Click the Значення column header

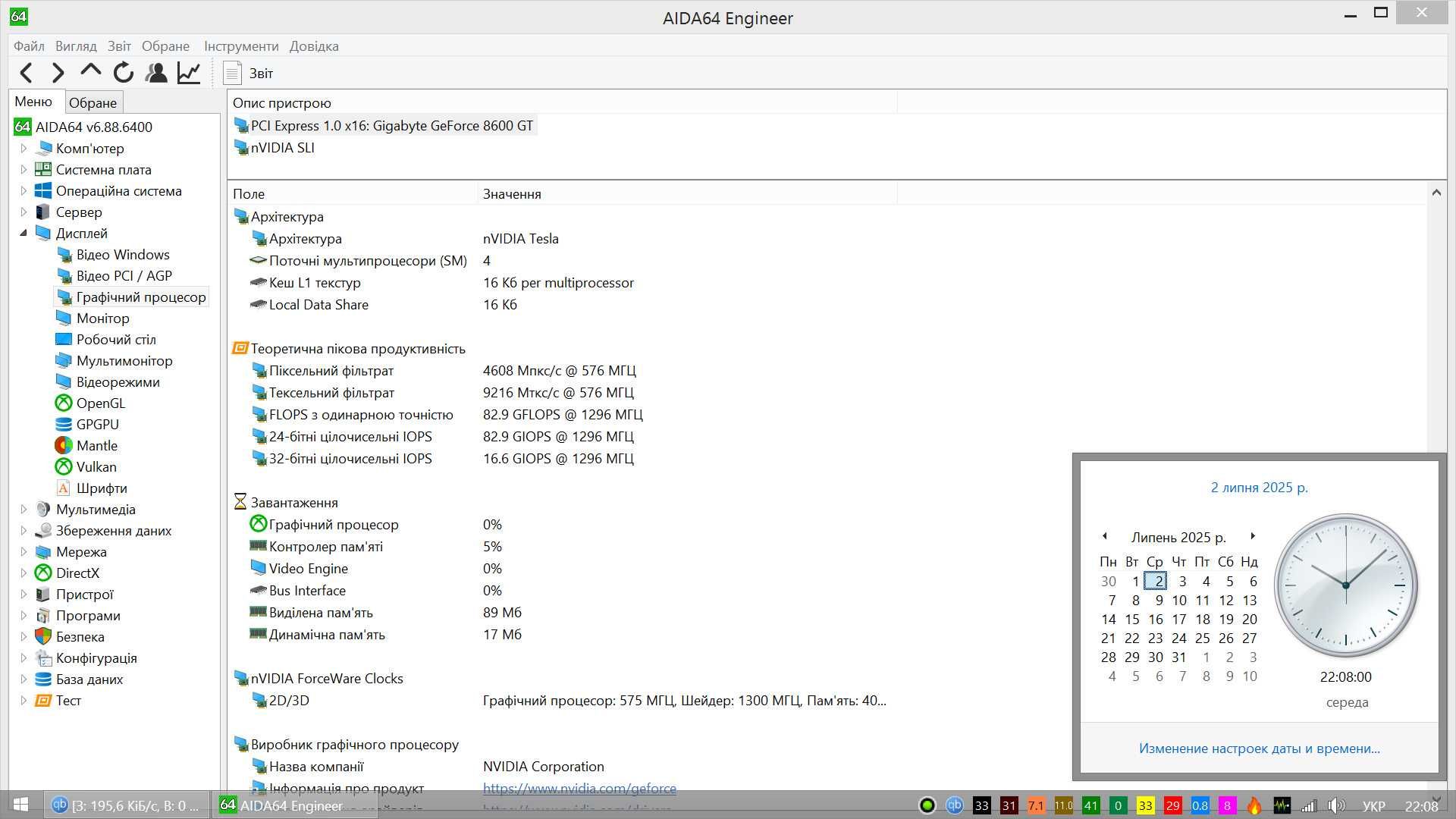(x=687, y=194)
